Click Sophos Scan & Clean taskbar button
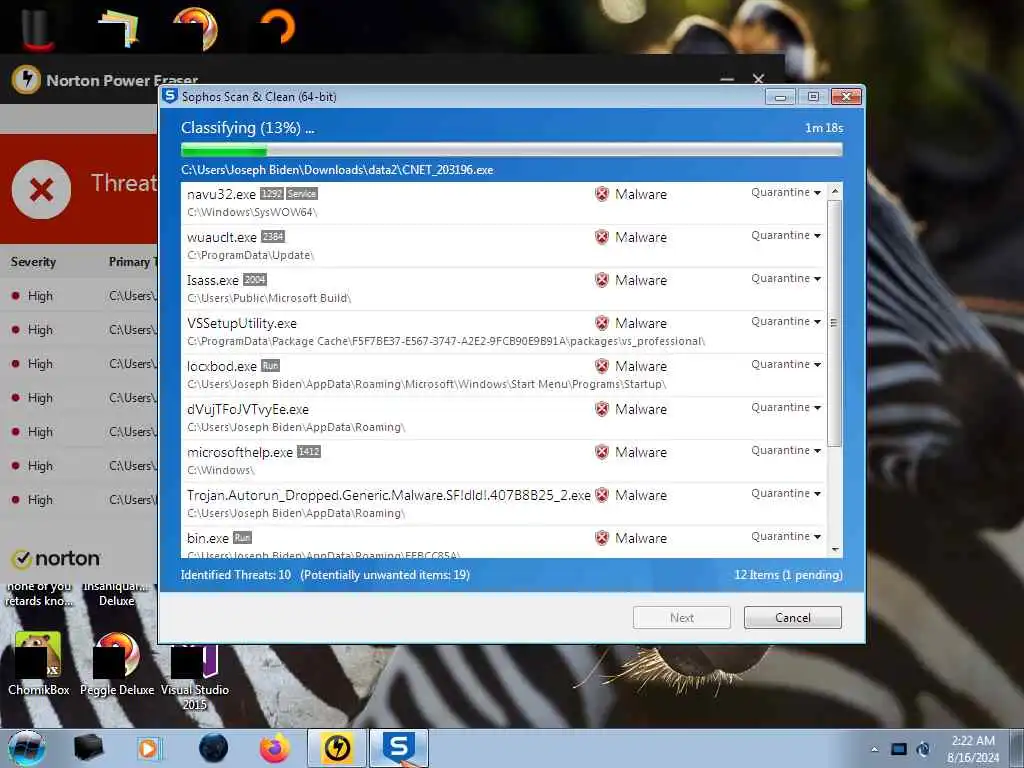Screen dimensions: 1024x768 (399, 748)
